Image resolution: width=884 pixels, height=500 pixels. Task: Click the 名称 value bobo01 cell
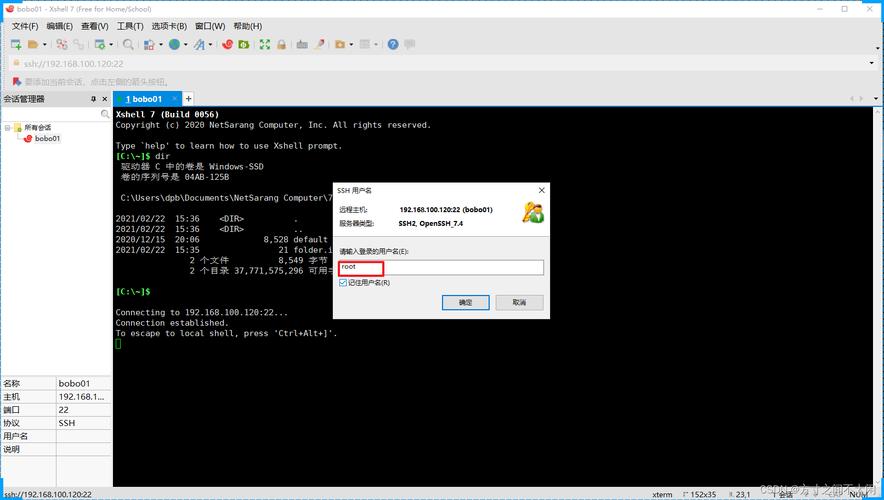[x=84, y=383]
